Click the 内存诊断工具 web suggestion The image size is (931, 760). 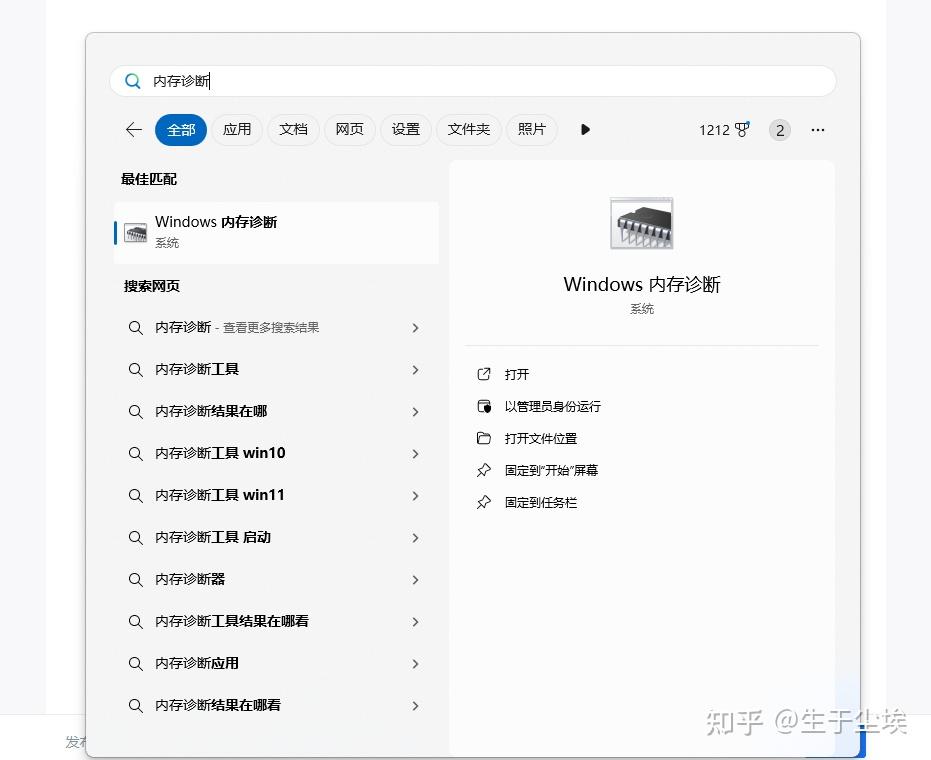click(x=277, y=370)
